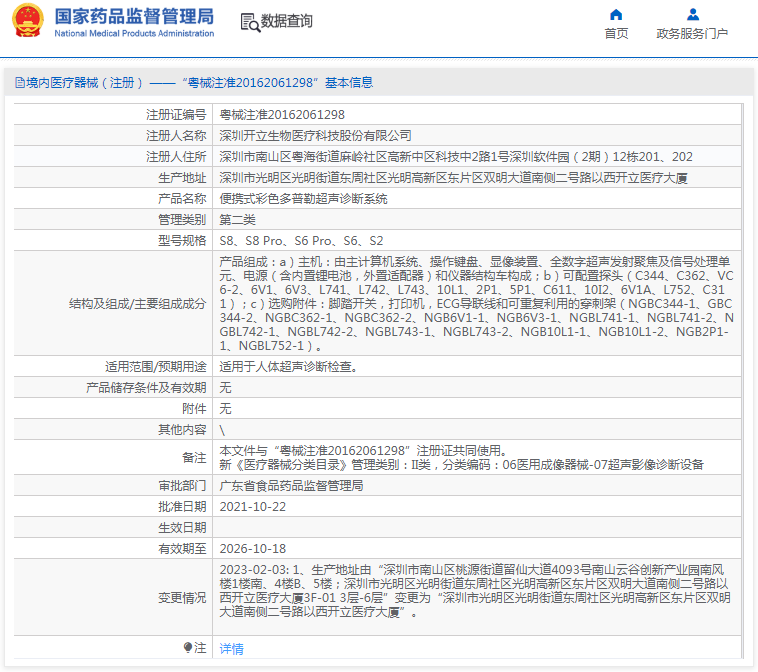Select 结构及组成/主要组成成分 label
Screen dimensions: 758x672
[138, 304]
